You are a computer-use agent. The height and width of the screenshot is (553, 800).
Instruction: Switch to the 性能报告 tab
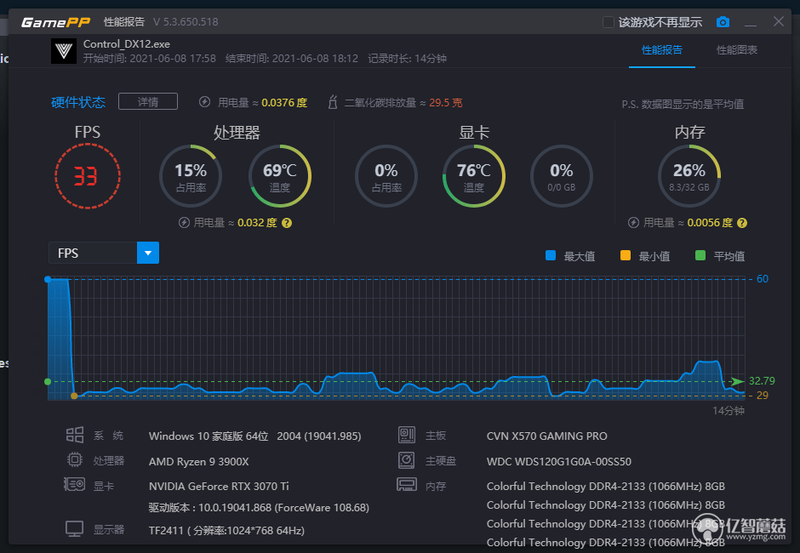pos(662,50)
